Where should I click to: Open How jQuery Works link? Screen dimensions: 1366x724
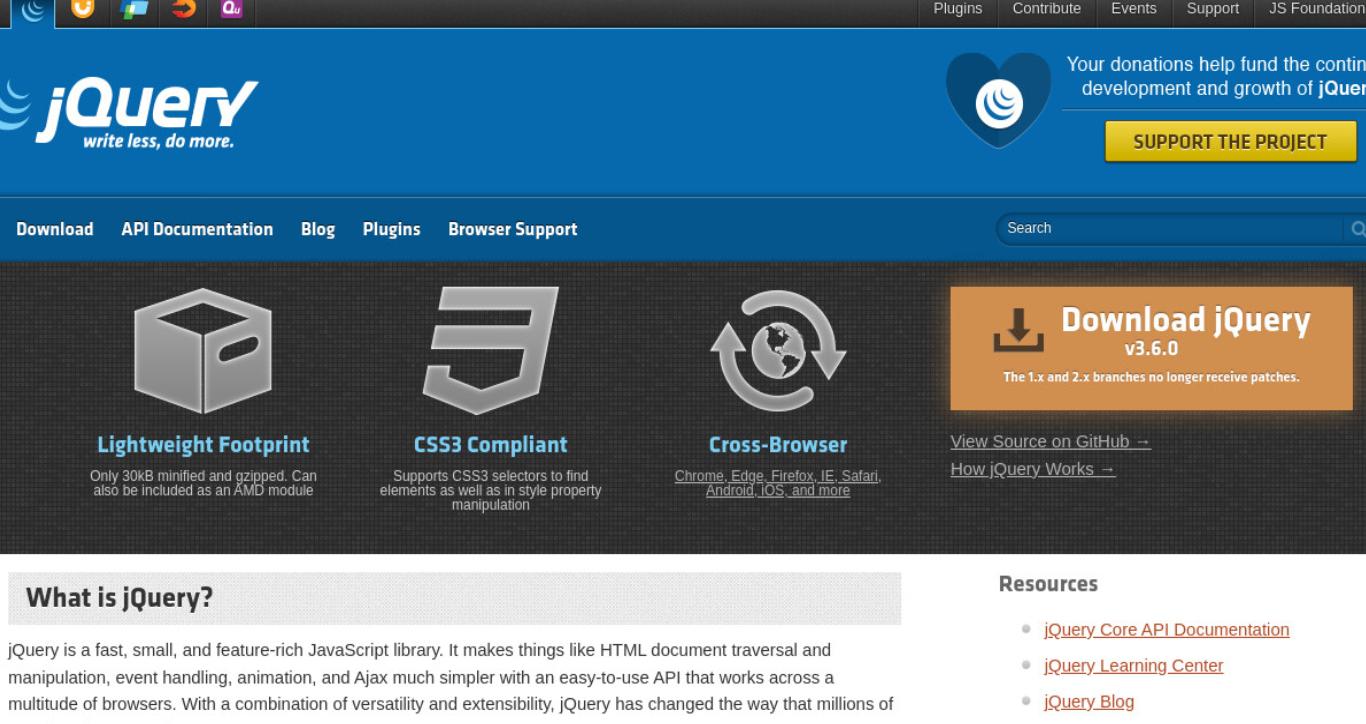tap(1032, 469)
